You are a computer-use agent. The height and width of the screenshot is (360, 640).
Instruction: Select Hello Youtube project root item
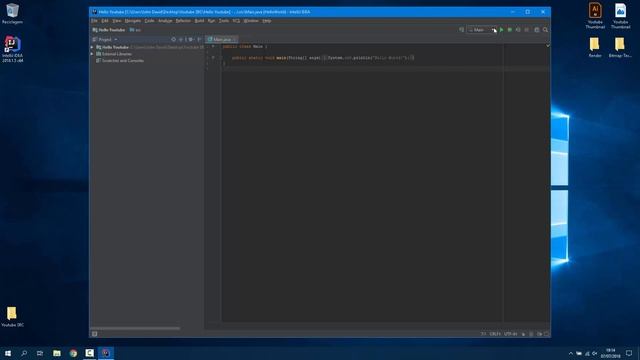point(112,47)
